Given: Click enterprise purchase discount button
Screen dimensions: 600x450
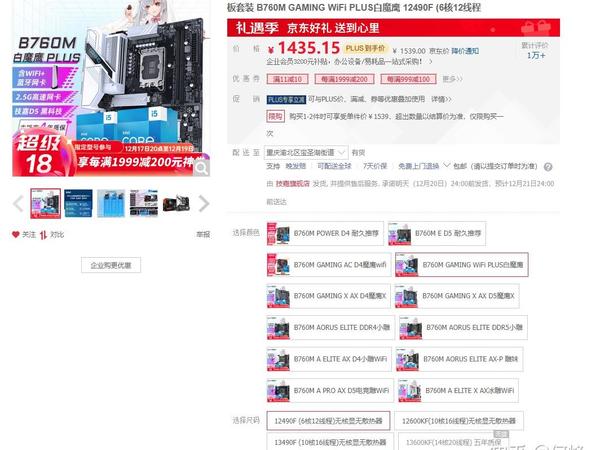Looking at the screenshot, I should 111,265.
